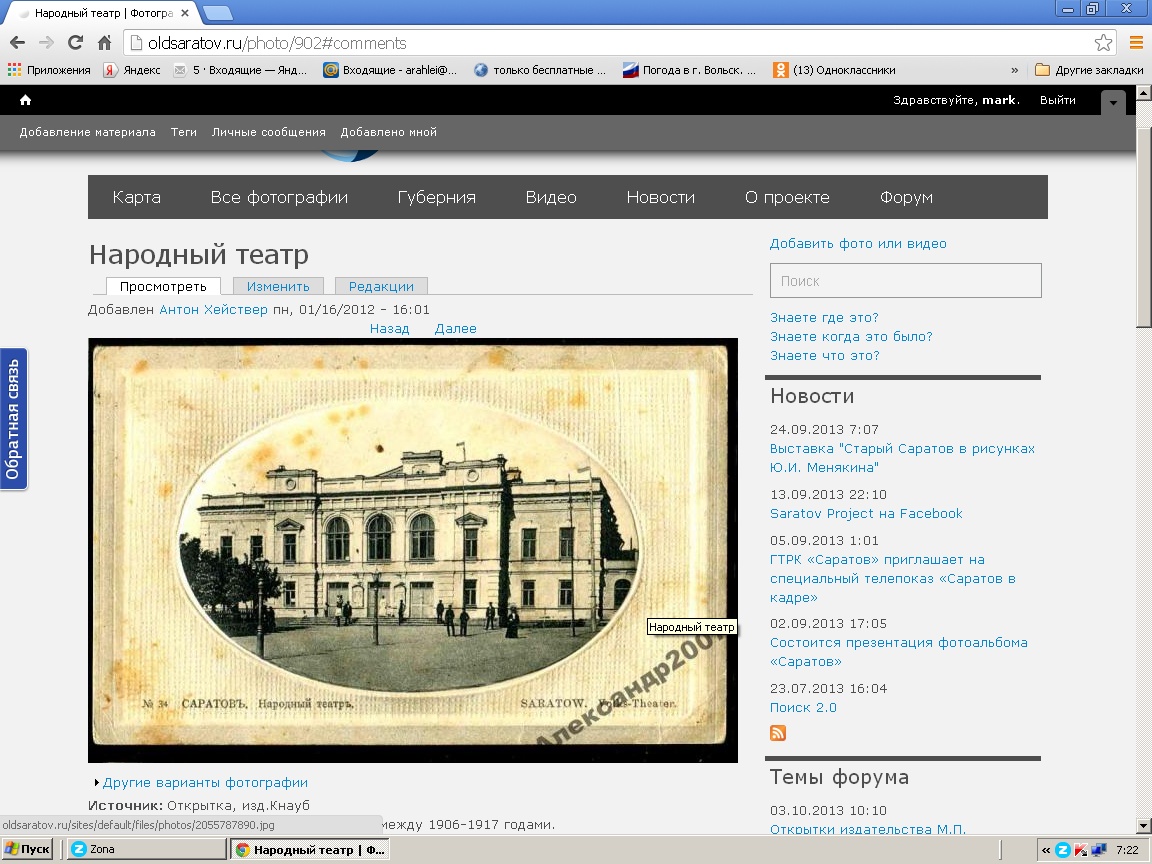
Task: Click the Обратная связь feedback side button
Action: coord(13,419)
